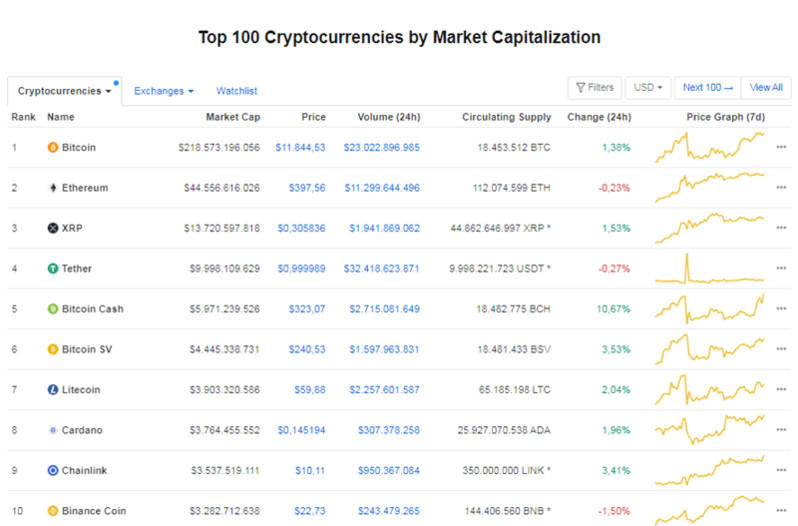Click the Litecoin logo icon
This screenshot has height=526, width=798.
point(53,390)
